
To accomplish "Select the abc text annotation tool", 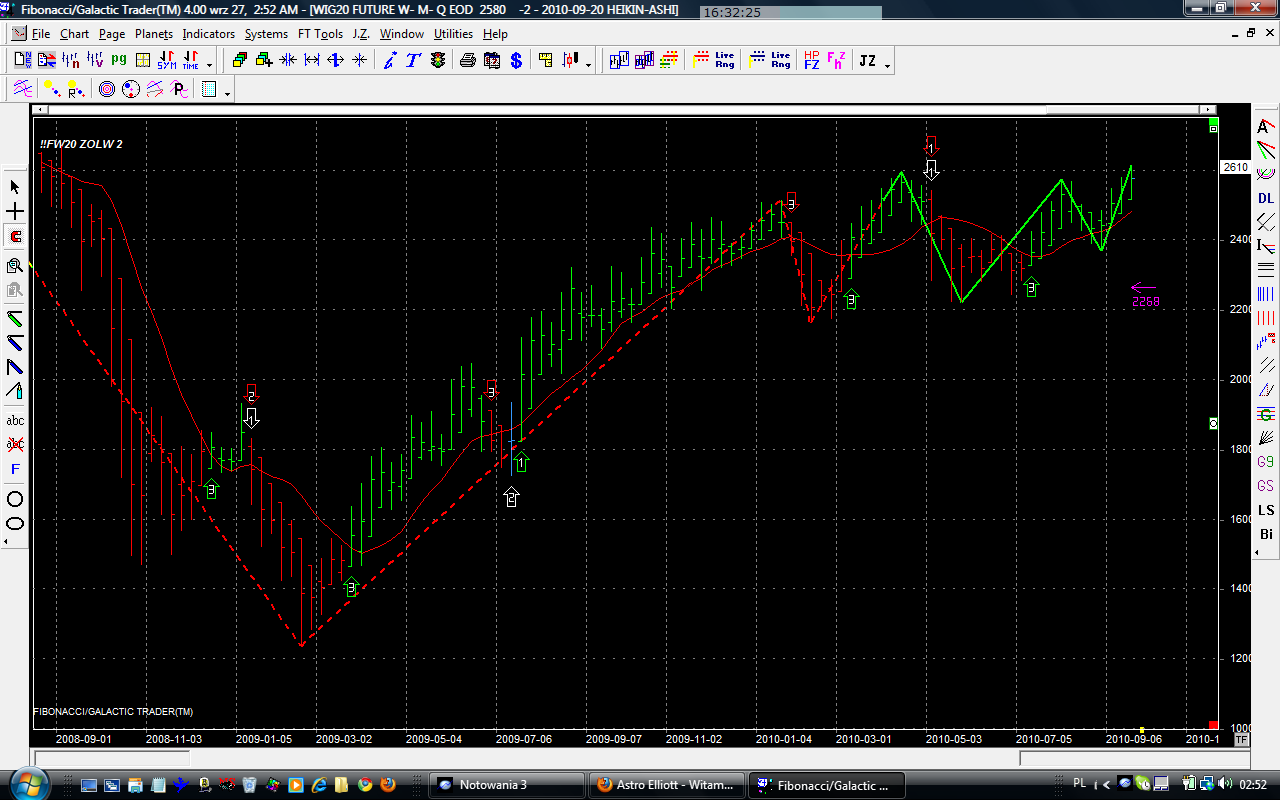I will 15,420.
